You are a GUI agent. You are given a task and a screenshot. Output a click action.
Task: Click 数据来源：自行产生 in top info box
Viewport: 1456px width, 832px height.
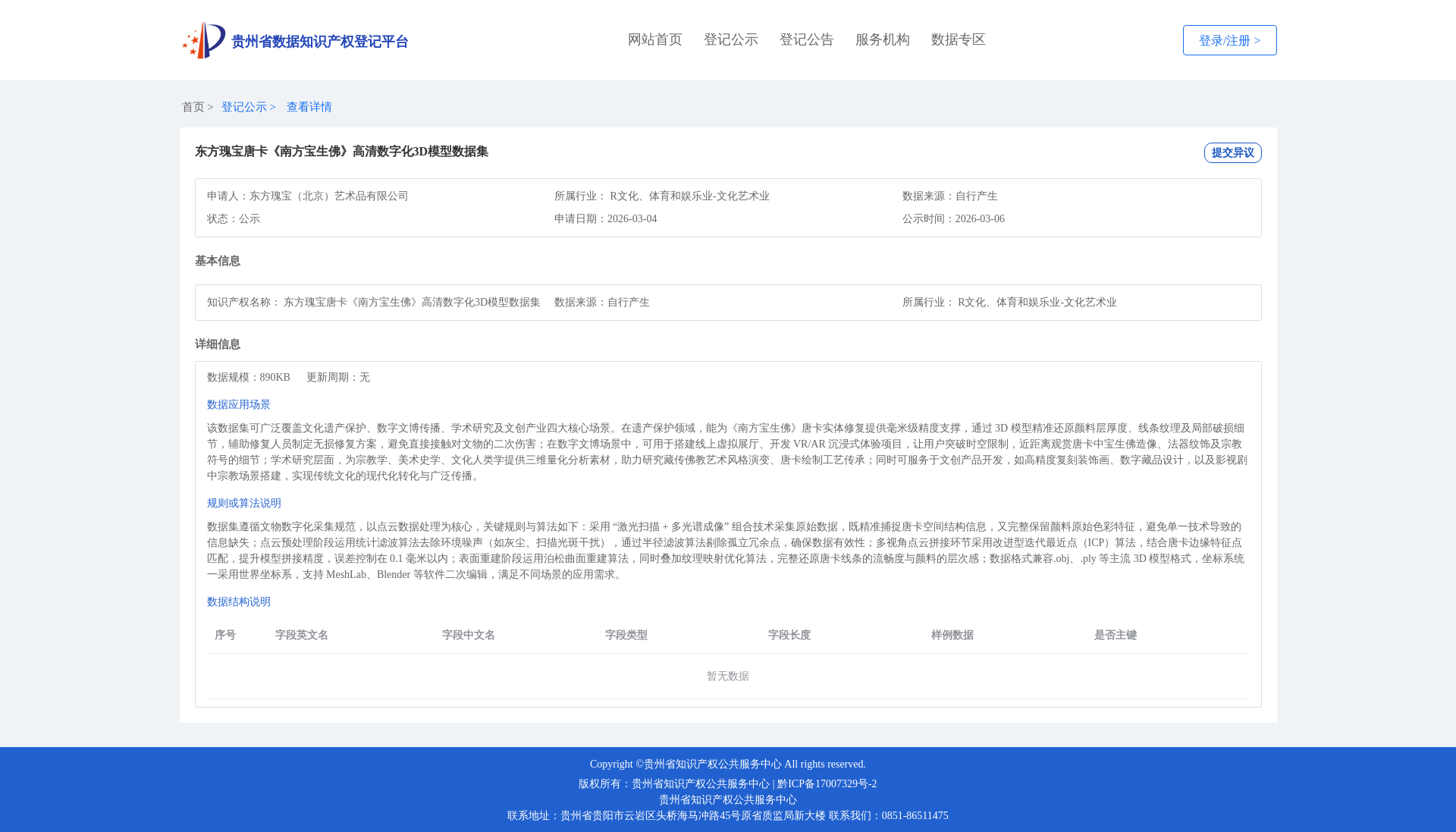click(x=950, y=196)
